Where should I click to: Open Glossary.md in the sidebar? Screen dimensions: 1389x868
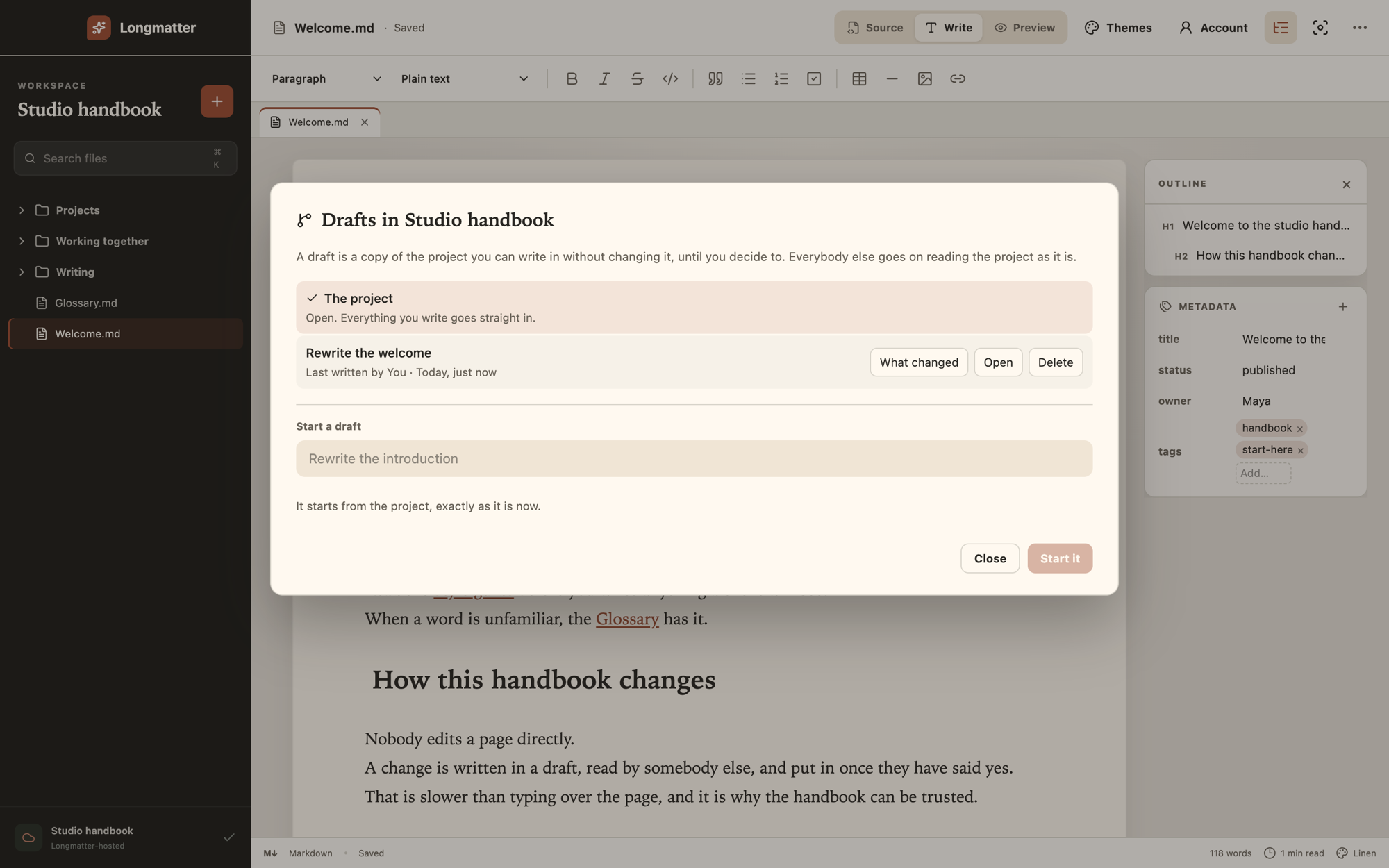pyautogui.click(x=125, y=303)
